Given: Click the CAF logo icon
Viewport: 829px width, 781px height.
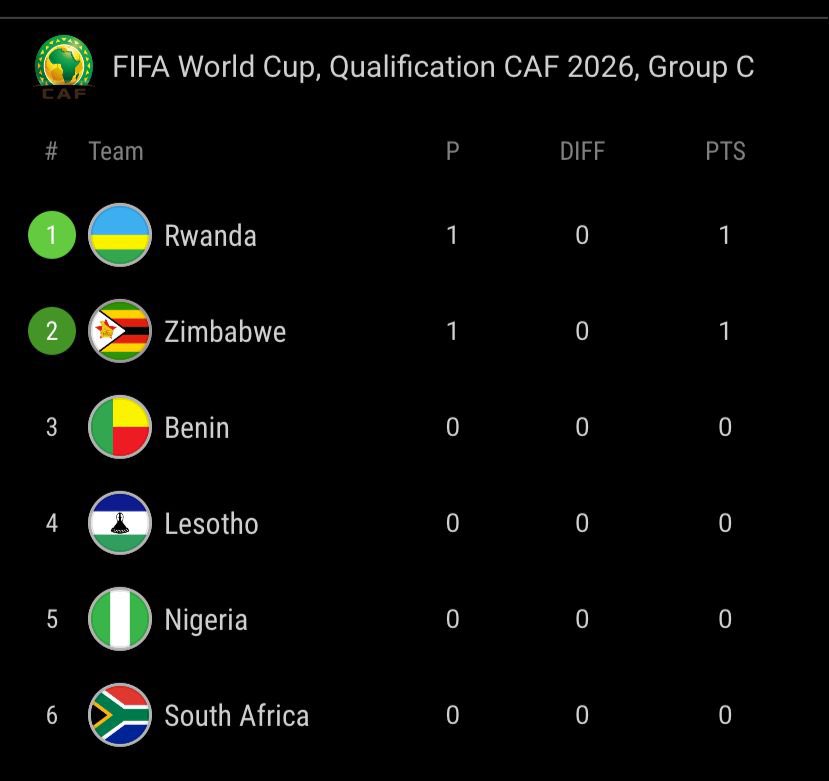Looking at the screenshot, I should (x=64, y=67).
